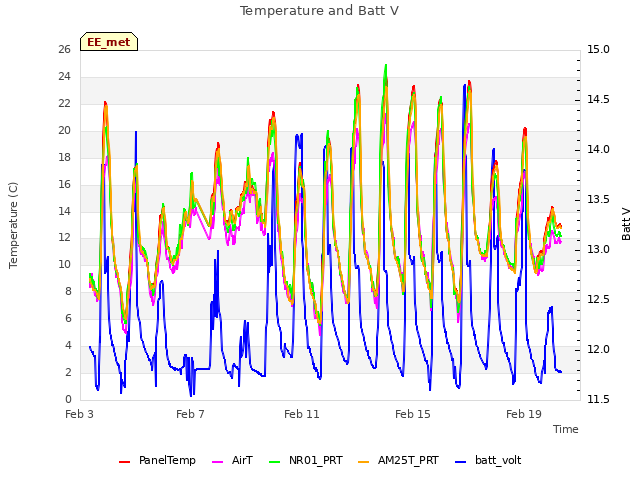This screenshot has height=480, width=640.
Task: Toggle the PanelTemp legend entry
Action: (157, 460)
